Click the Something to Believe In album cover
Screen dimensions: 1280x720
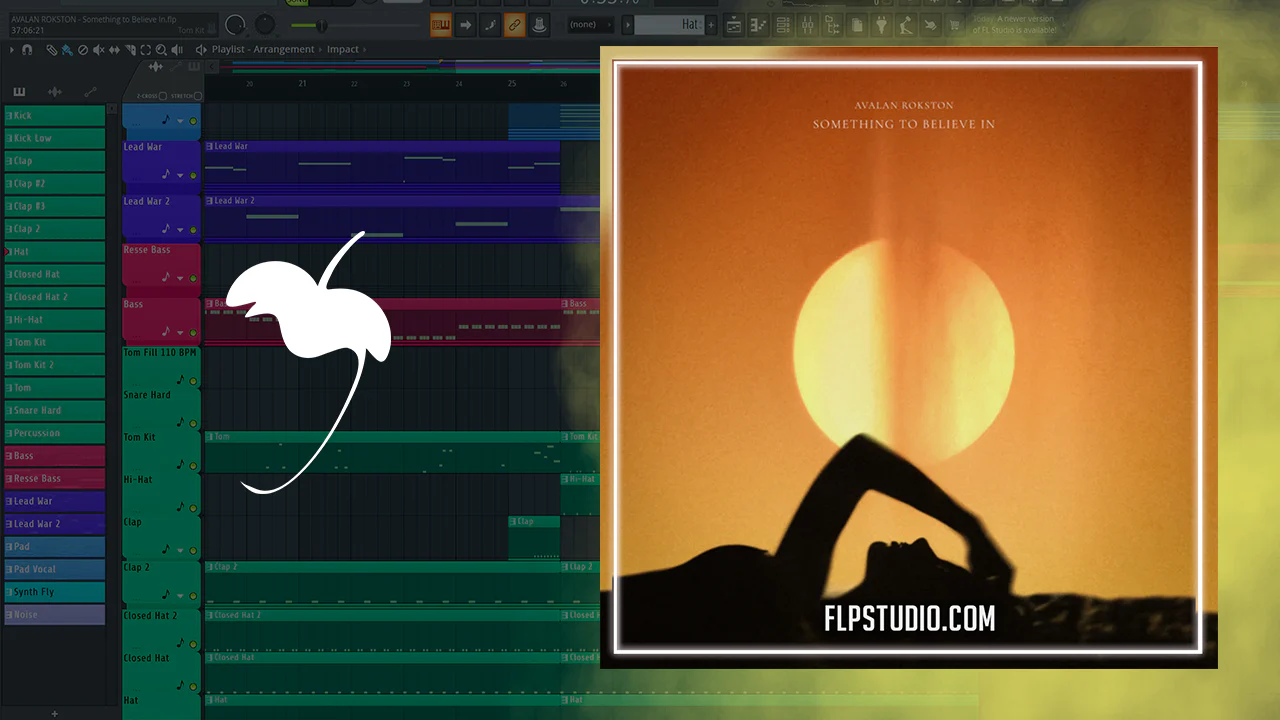pyautogui.click(x=908, y=358)
